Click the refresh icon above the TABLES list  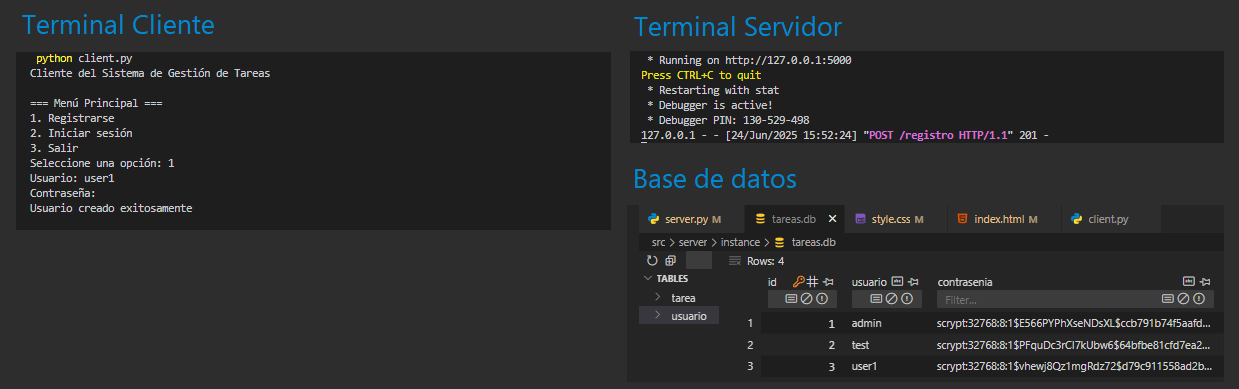(x=651, y=260)
